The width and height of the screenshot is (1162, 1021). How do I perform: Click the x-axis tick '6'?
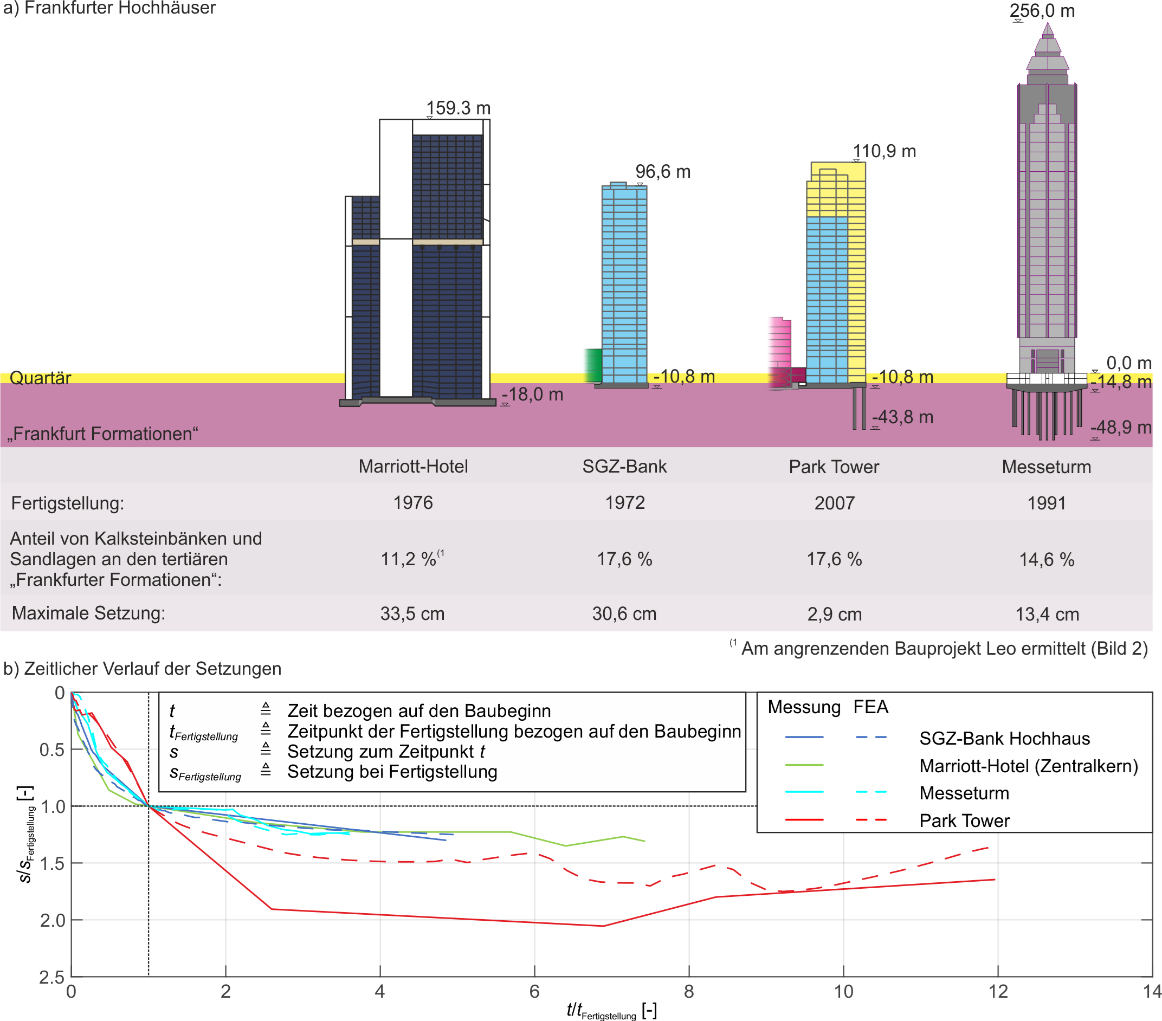pyautogui.click(x=534, y=991)
